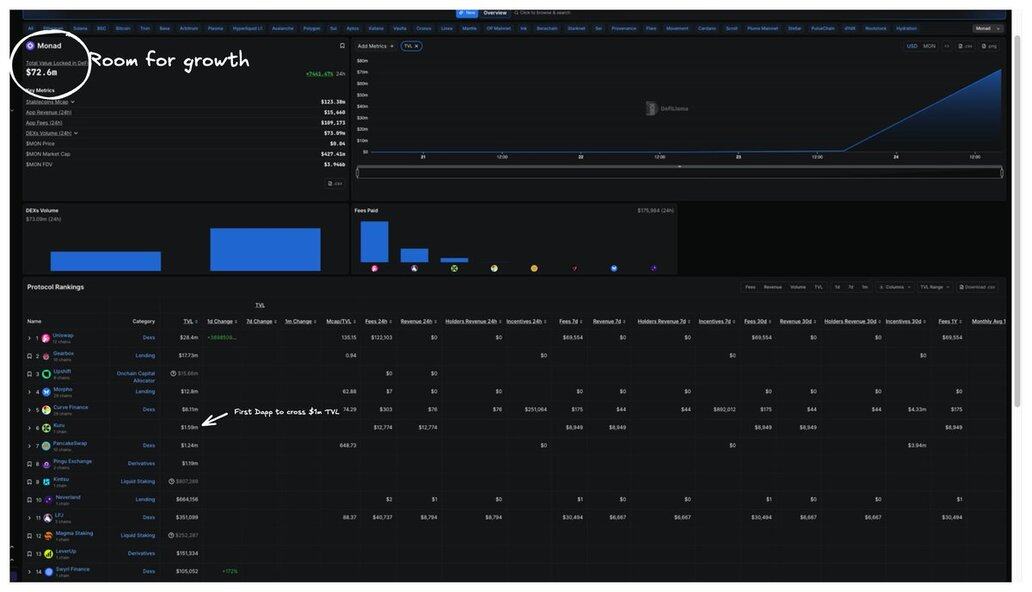Select the Fees tab in Protocol Rankings

750,287
